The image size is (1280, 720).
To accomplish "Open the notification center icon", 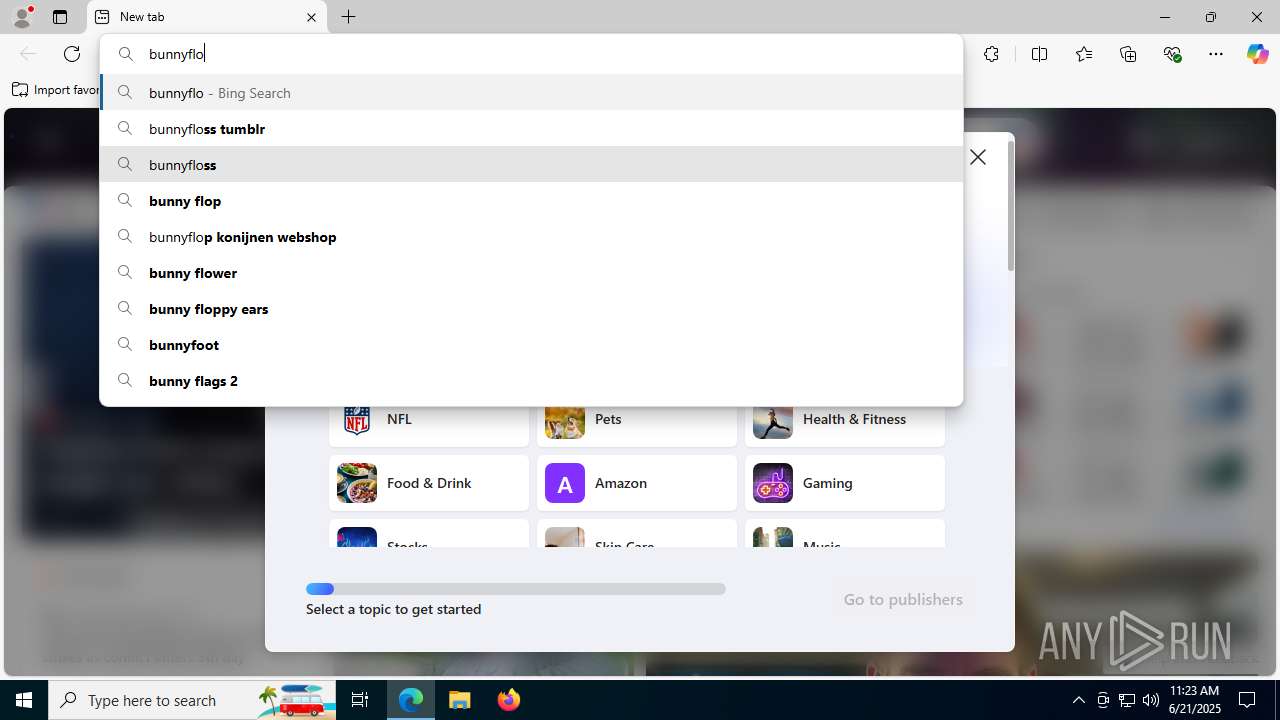I will pos(1247,700).
